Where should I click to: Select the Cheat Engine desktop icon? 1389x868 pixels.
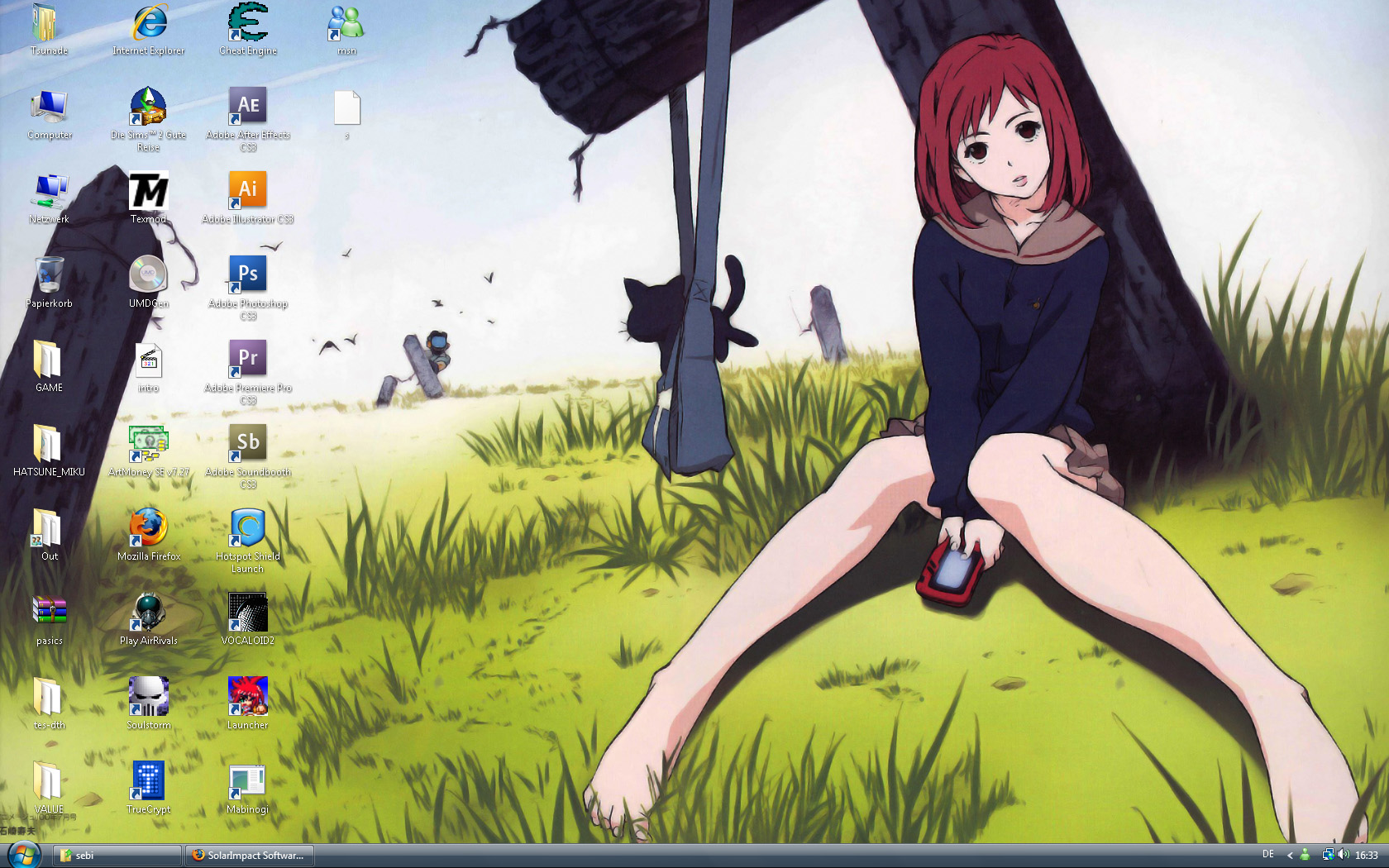(x=248, y=24)
